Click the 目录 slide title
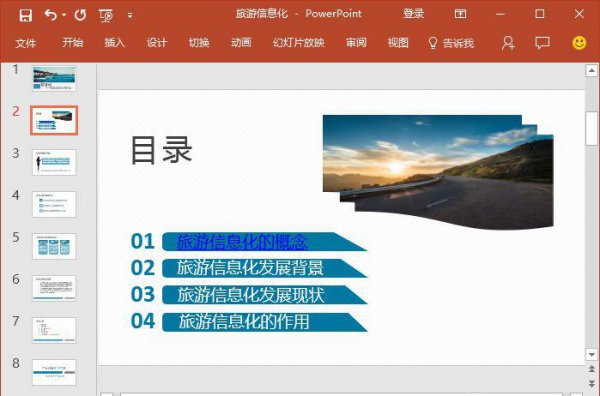 [161, 150]
